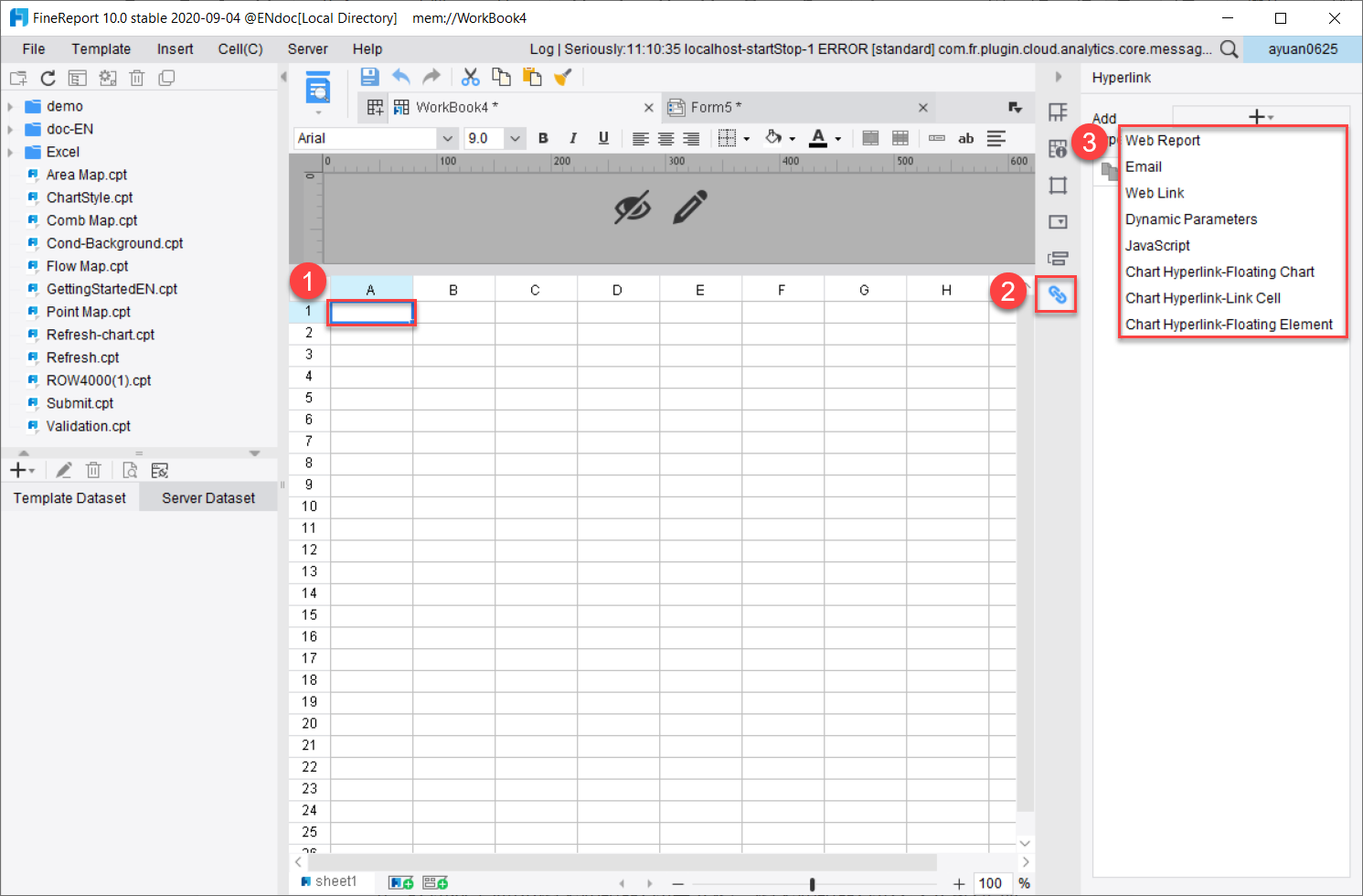The width and height of the screenshot is (1363, 896).
Task: Click the Redo arrow icon
Action: point(431,77)
